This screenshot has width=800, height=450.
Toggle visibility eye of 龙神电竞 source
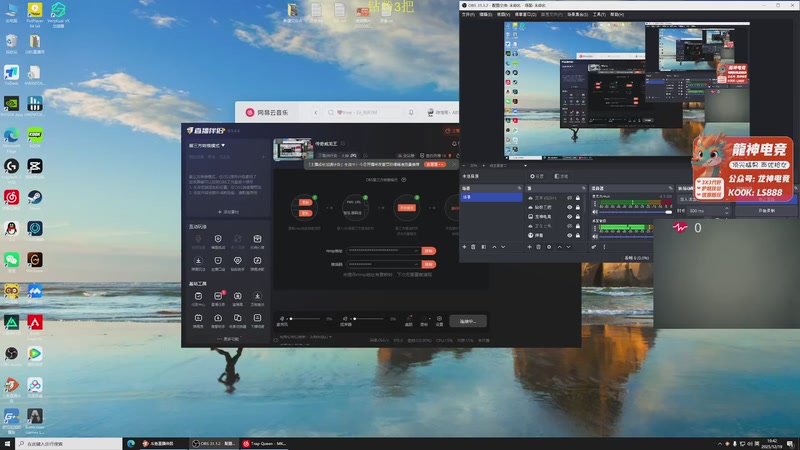(569, 217)
